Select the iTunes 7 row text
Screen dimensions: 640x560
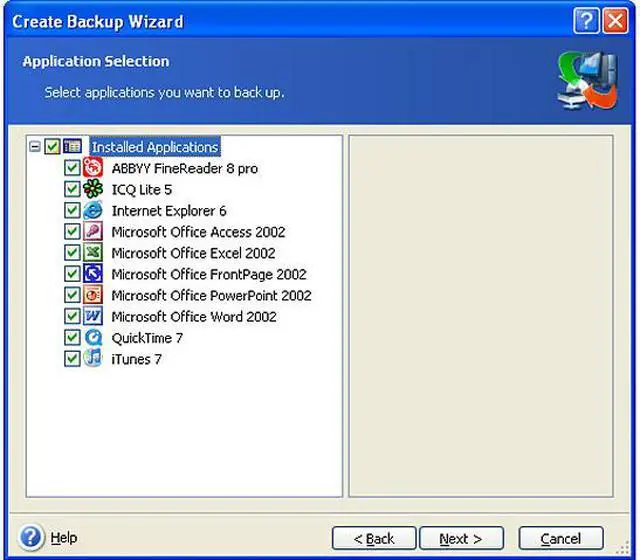point(136,359)
